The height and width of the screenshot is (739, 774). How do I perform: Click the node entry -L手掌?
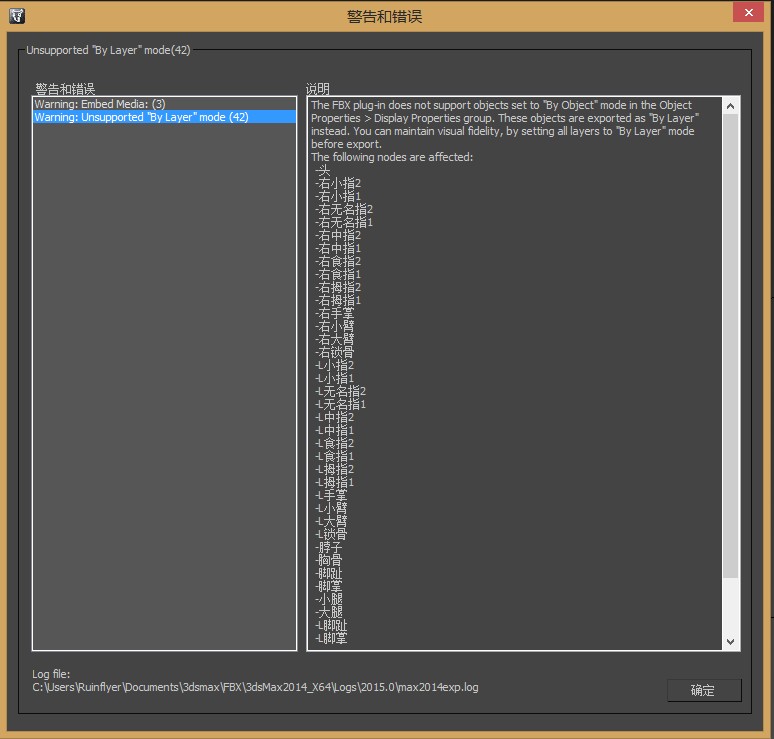331,496
